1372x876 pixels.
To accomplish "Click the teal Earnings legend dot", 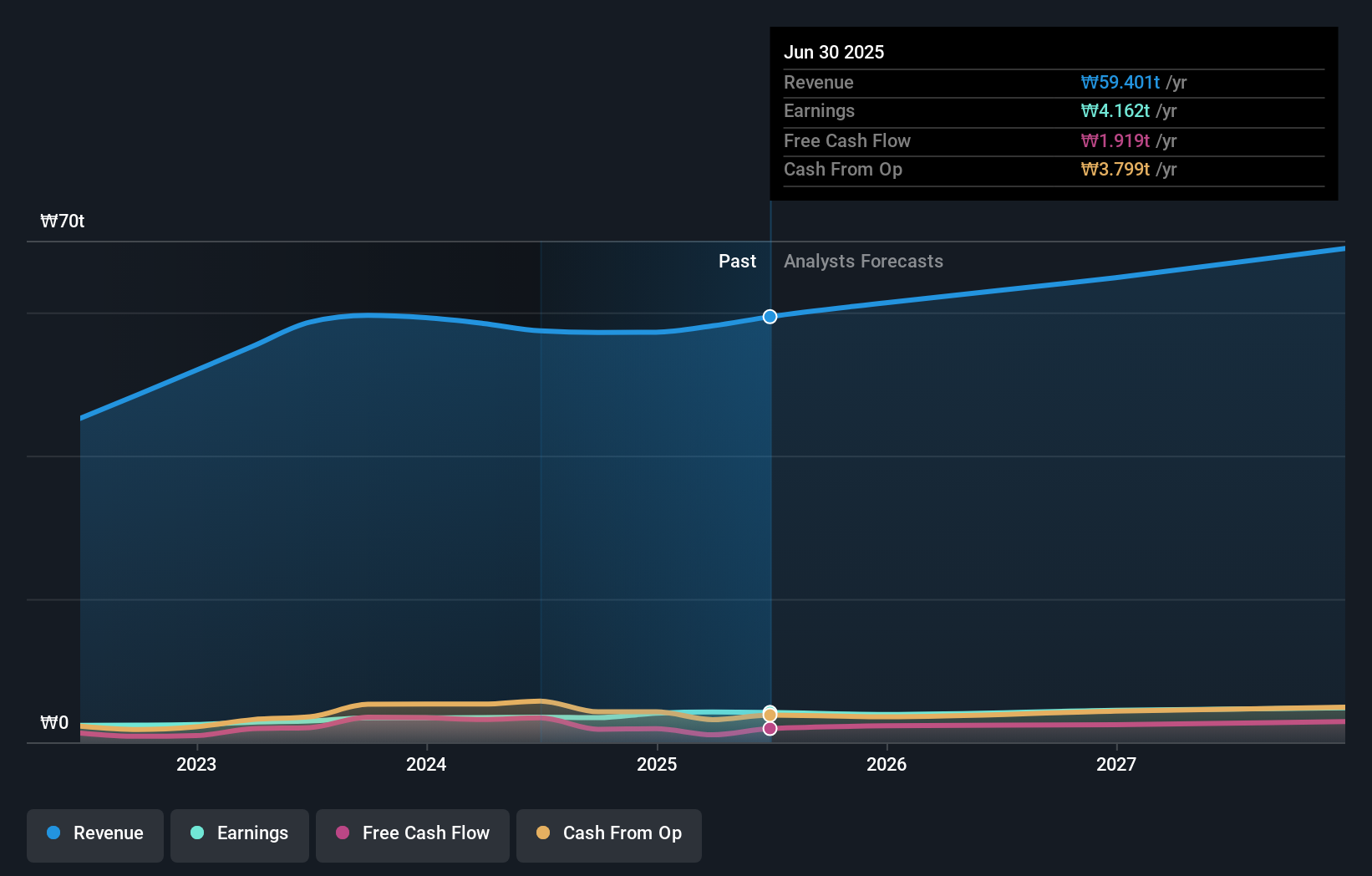I will pos(196,833).
